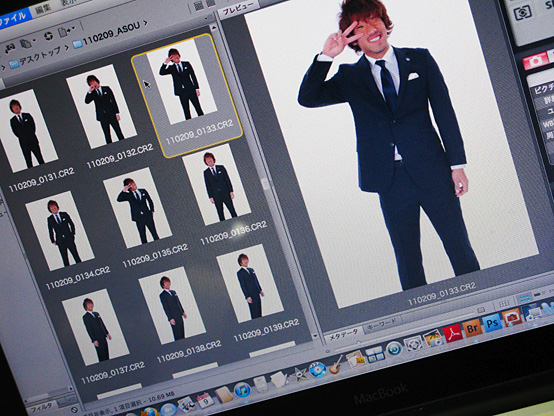Switch to the メタデータ tab
Image resolution: width=554 pixels, height=416 pixels.
tap(343, 336)
